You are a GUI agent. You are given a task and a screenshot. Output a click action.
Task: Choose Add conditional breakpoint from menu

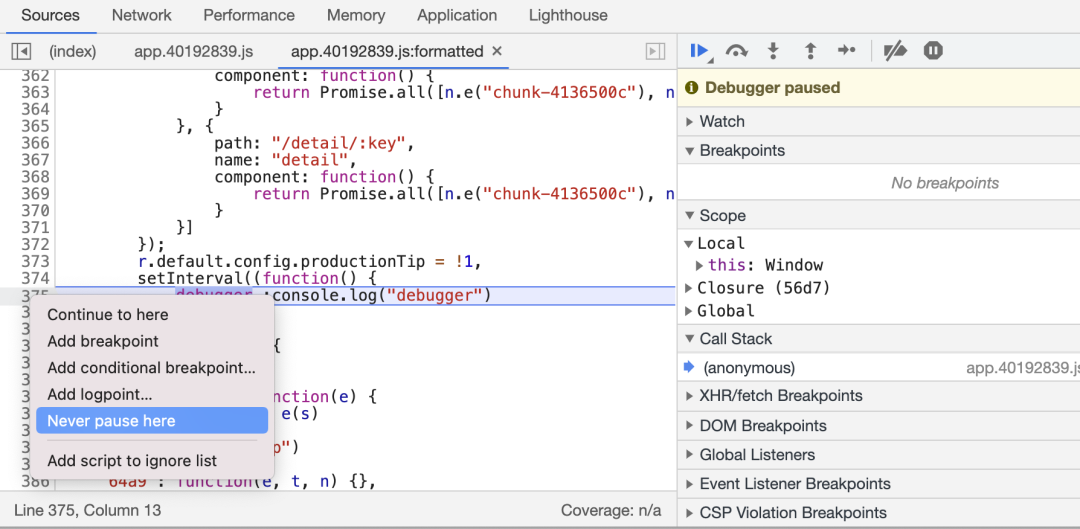151,368
